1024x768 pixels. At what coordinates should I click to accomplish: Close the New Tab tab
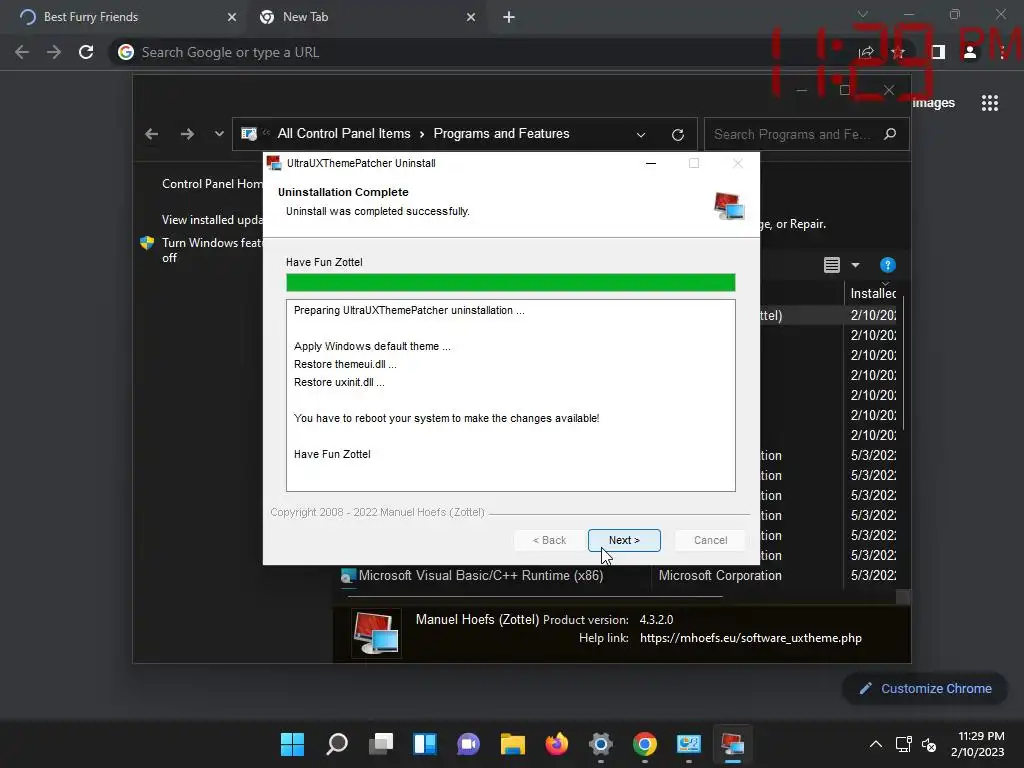click(471, 17)
